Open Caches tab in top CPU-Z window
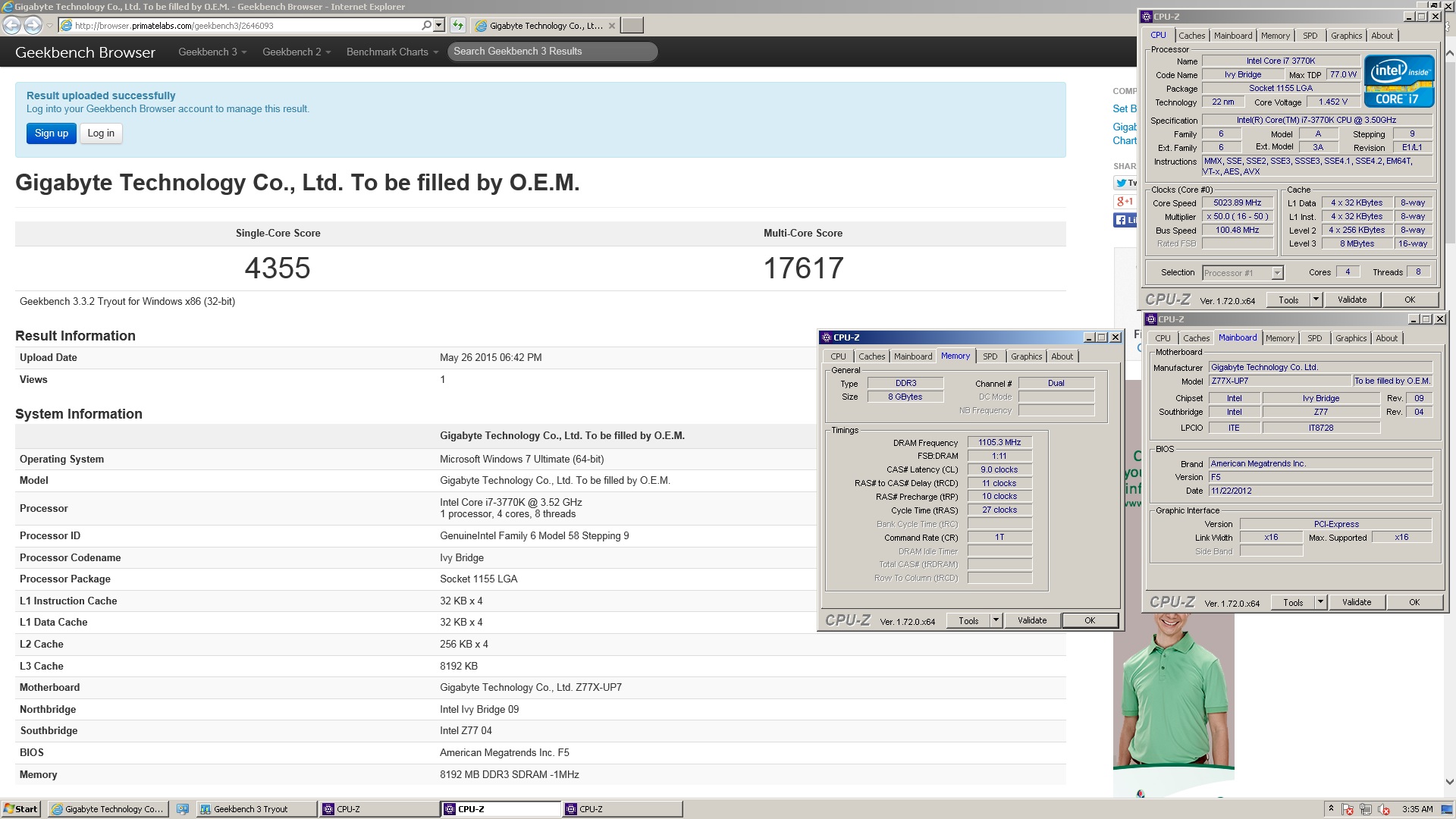This screenshot has height=819, width=1456. point(1191,36)
